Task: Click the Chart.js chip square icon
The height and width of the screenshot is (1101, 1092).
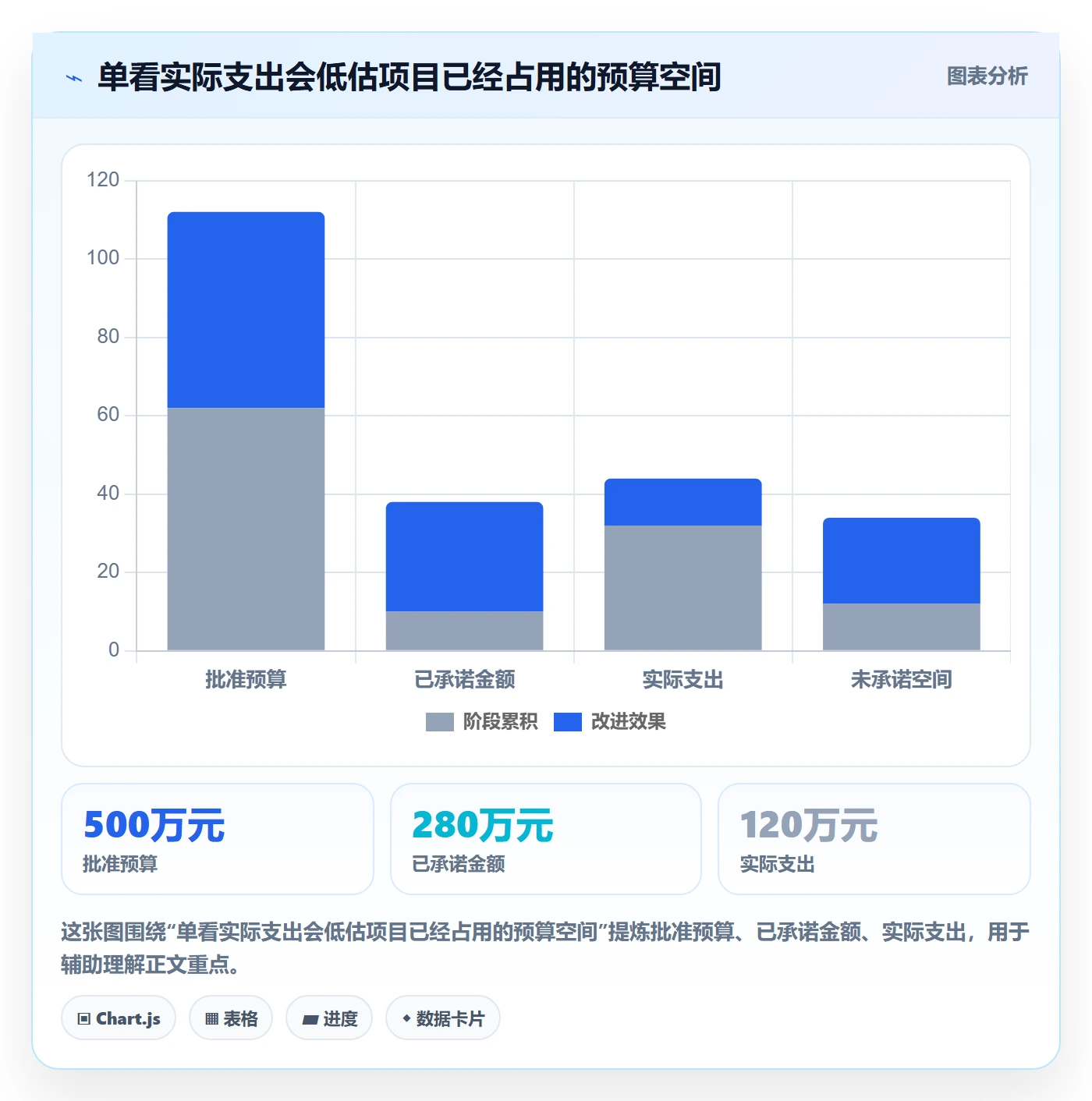Action: 84,1019
